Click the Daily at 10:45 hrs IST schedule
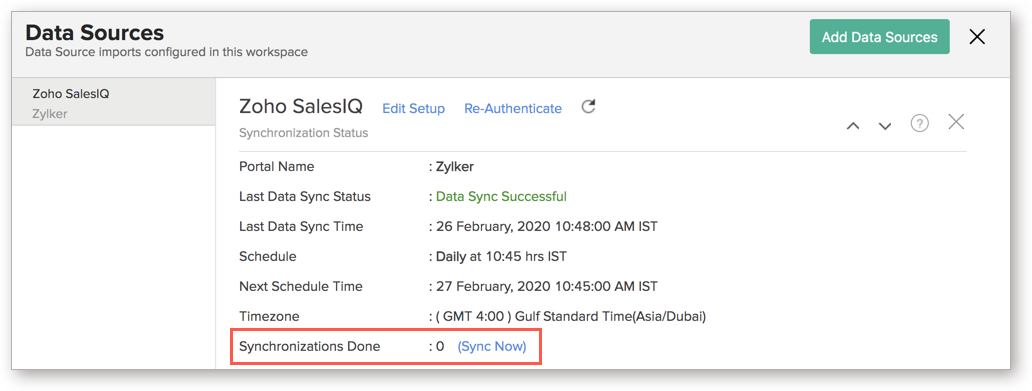 [501, 256]
